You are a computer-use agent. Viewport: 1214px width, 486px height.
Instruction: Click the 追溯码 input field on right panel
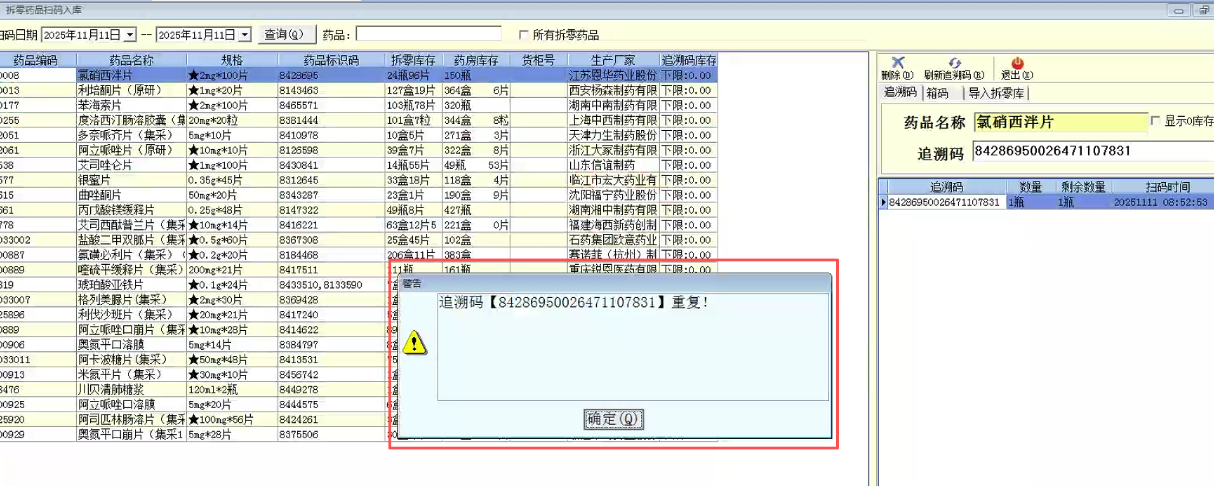[x=1092, y=152]
